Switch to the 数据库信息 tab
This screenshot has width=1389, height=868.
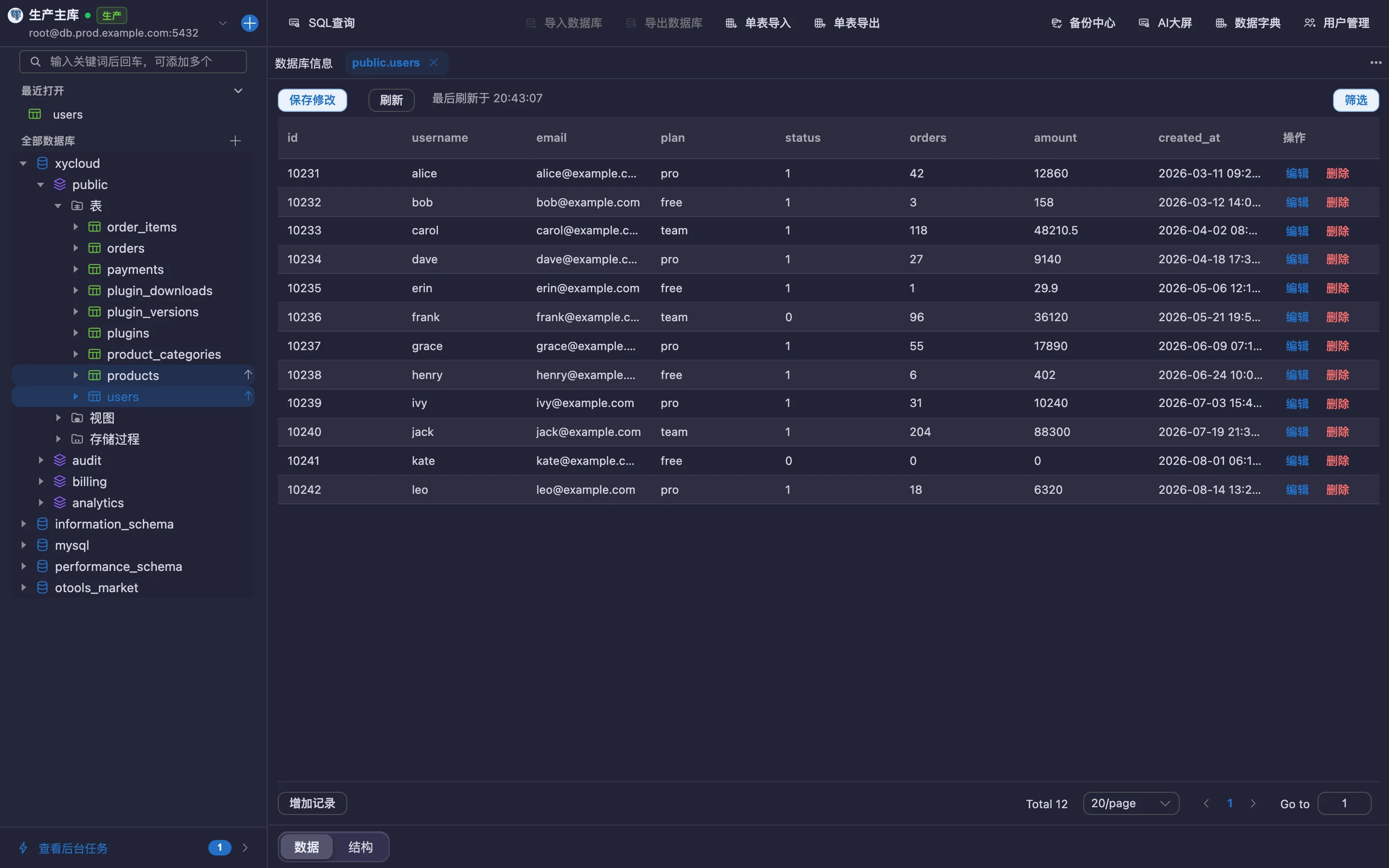[x=304, y=63]
